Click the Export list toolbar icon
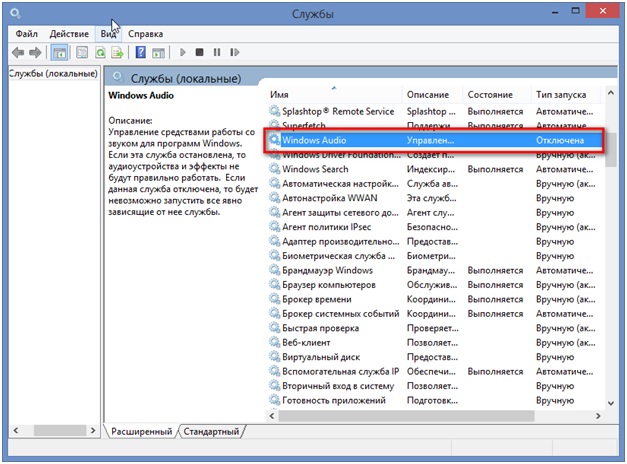Image resolution: width=627 pixels, height=464 pixels. point(117,52)
